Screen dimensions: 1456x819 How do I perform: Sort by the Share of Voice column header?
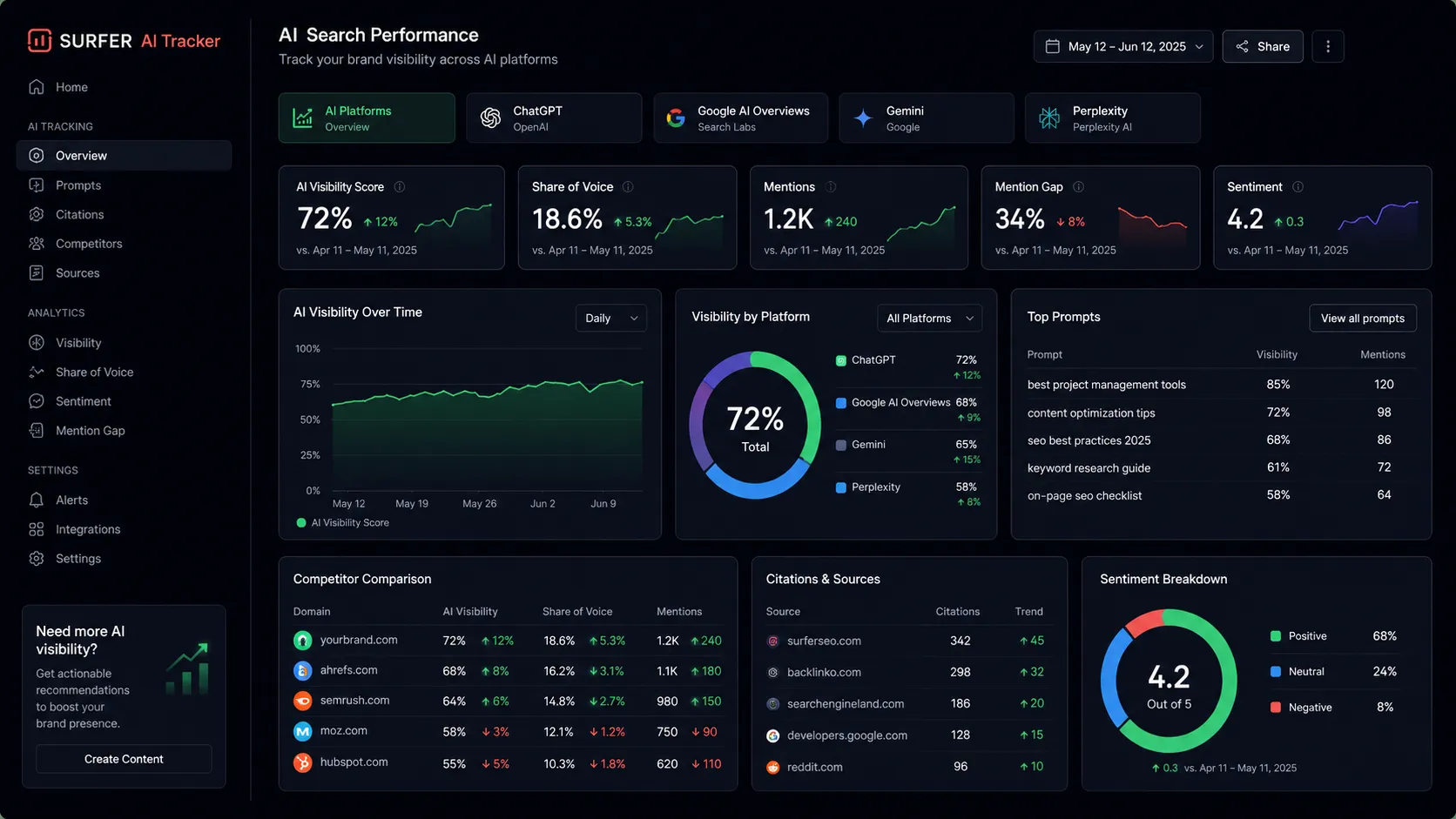[x=577, y=612]
